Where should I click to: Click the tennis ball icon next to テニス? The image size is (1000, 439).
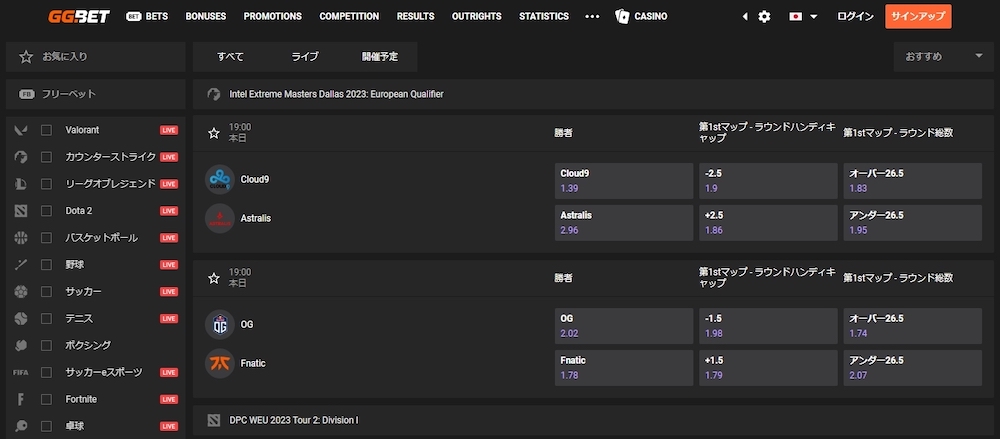(20, 318)
